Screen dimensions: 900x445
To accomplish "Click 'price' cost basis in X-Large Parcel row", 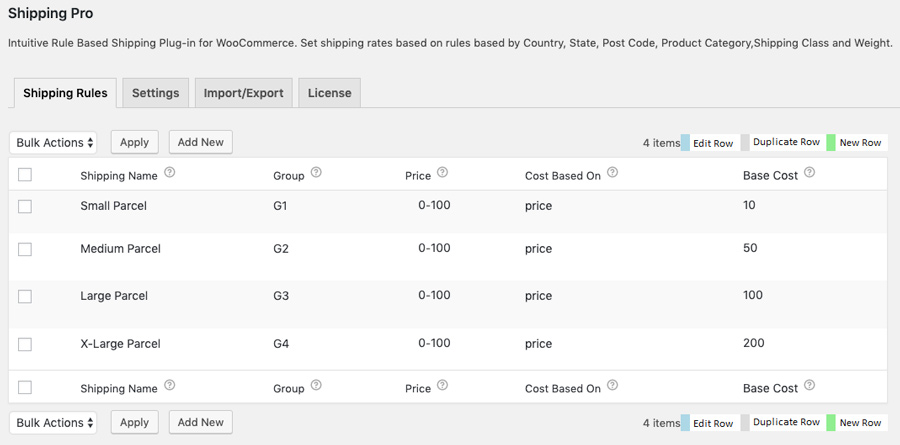I will [x=538, y=344].
